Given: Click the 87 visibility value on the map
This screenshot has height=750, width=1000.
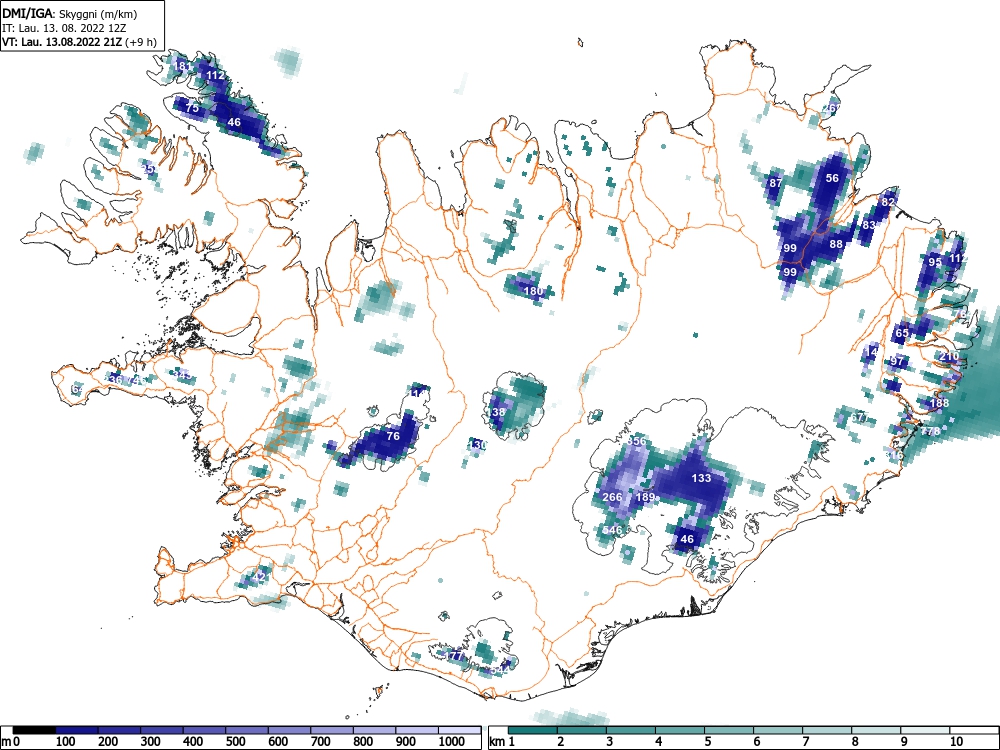Looking at the screenshot, I should point(776,183).
